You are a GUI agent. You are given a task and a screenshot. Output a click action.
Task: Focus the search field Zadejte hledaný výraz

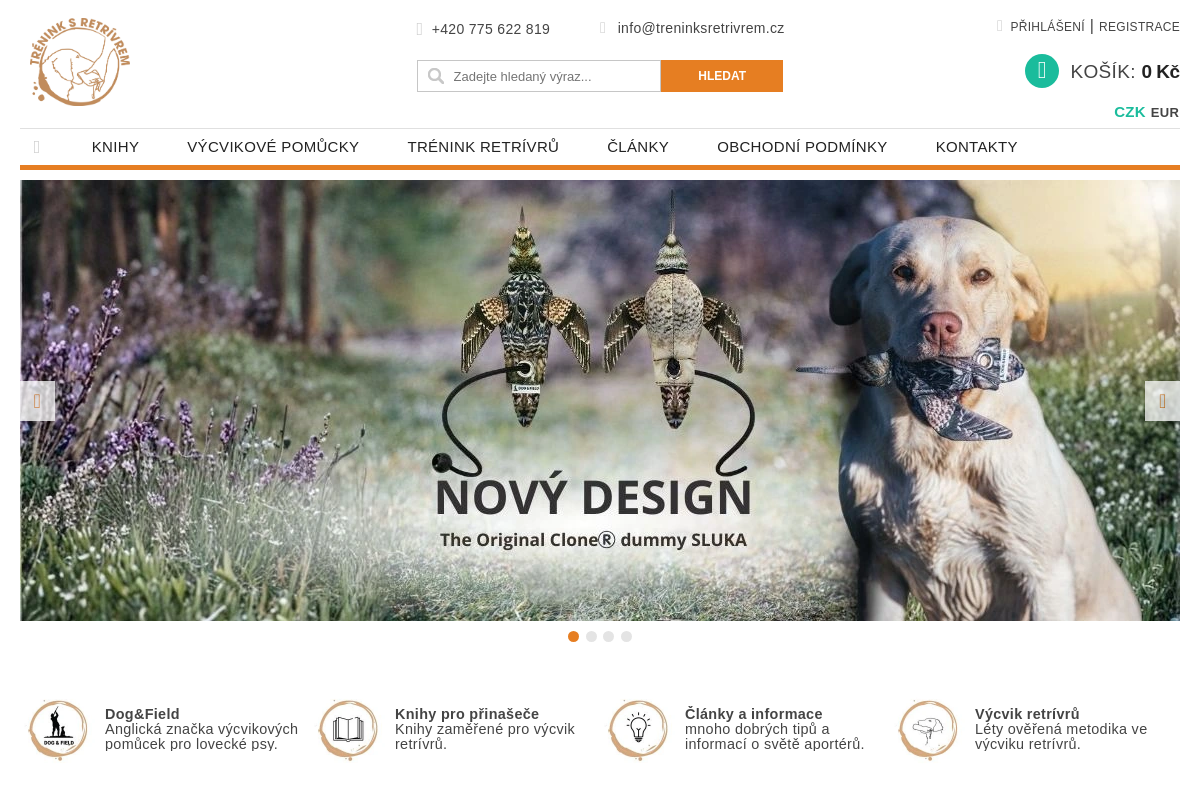539,76
